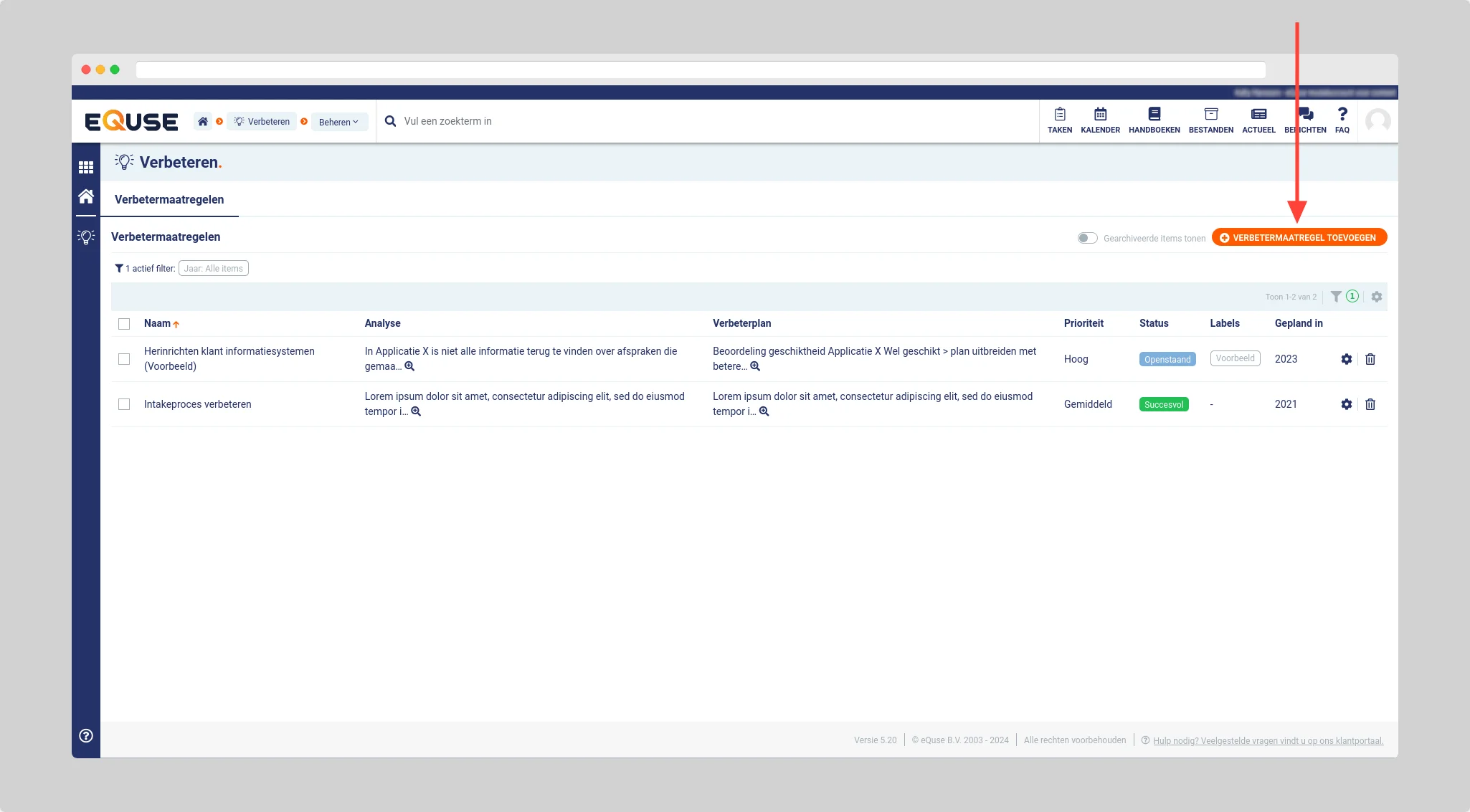Open table column settings gear
1470x812 pixels.
[x=1376, y=297]
